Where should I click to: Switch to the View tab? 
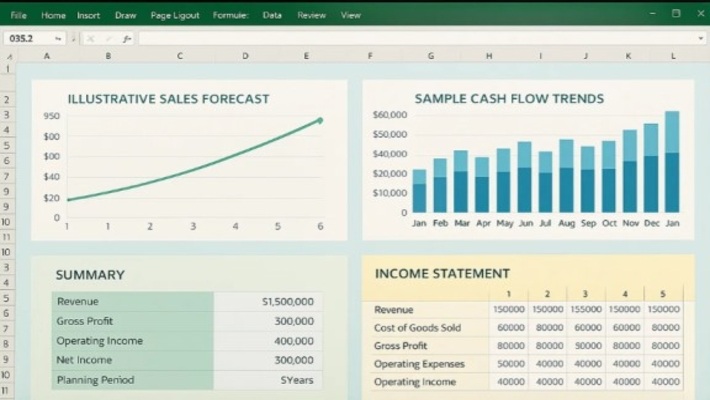point(350,15)
